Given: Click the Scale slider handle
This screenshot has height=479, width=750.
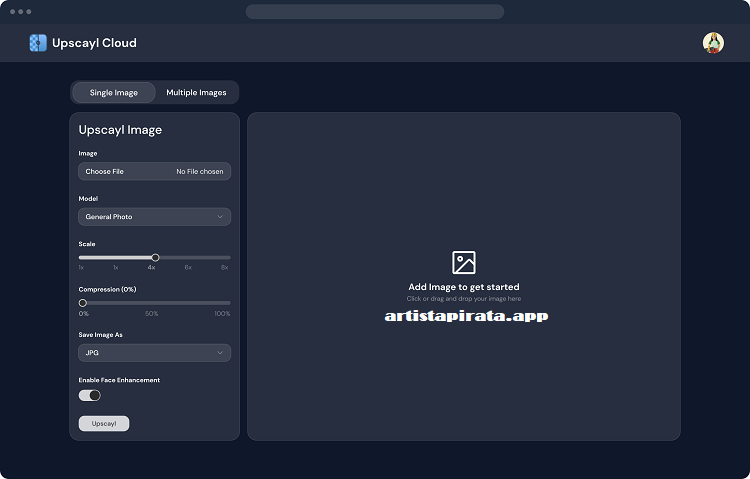Looking at the screenshot, I should click(155, 257).
